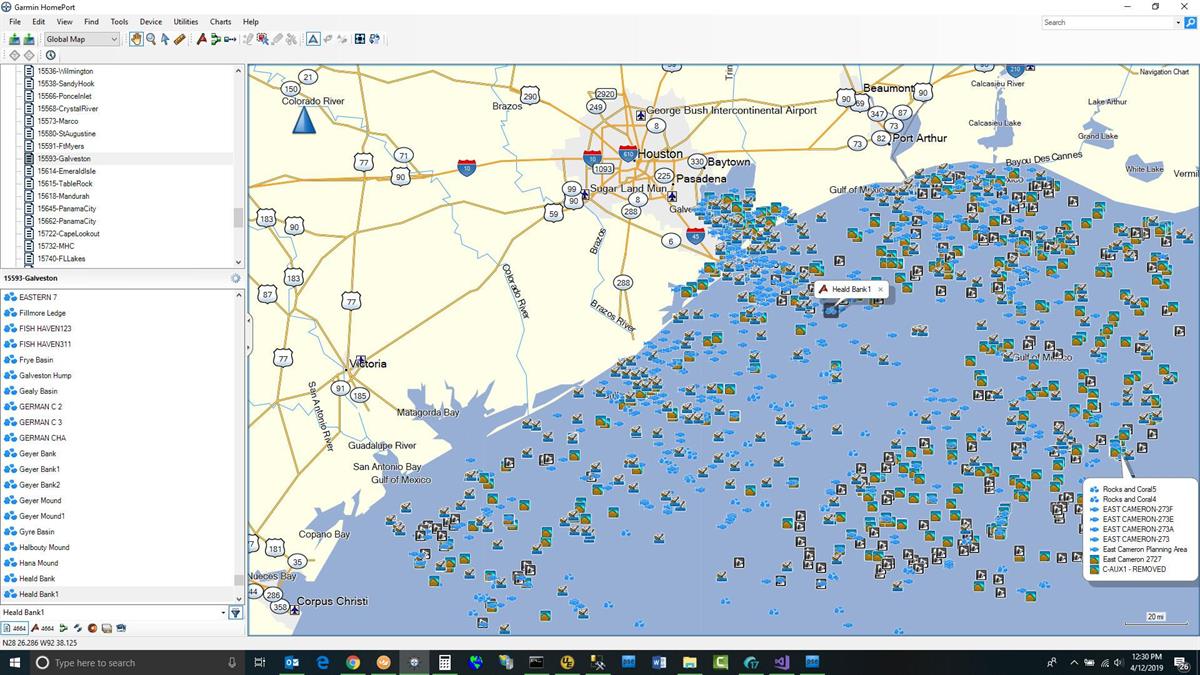Select the New Track tool

tap(230, 39)
